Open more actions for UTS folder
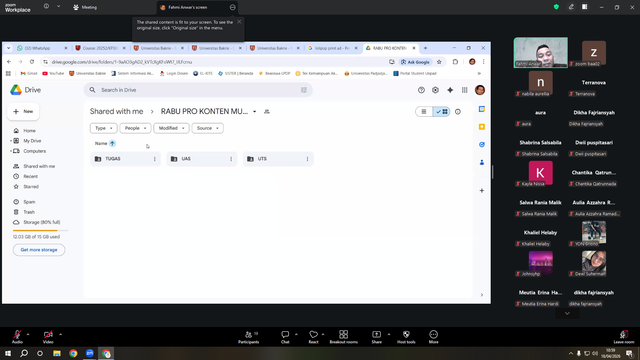 (307, 159)
